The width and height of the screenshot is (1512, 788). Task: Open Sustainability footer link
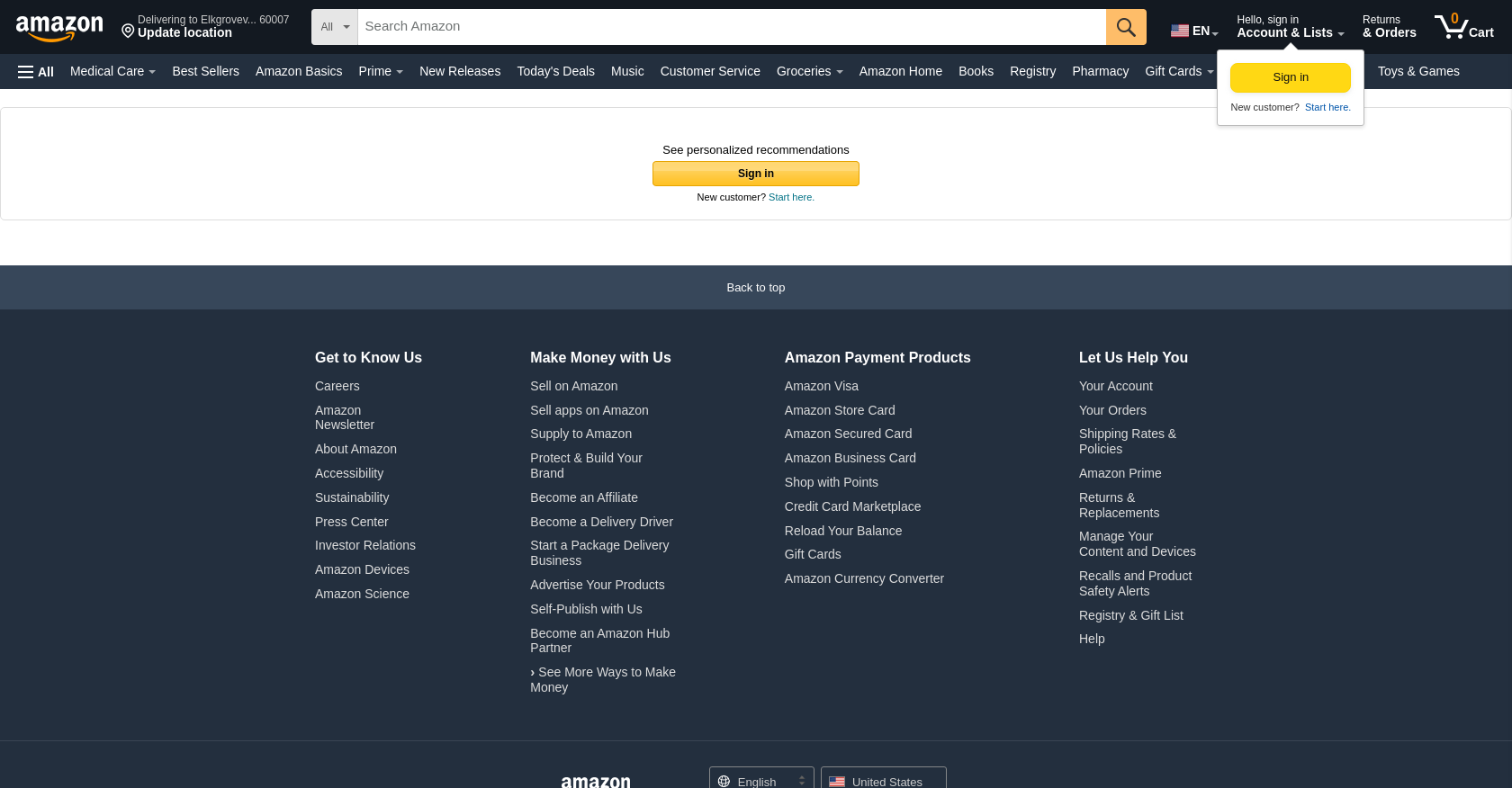click(352, 497)
